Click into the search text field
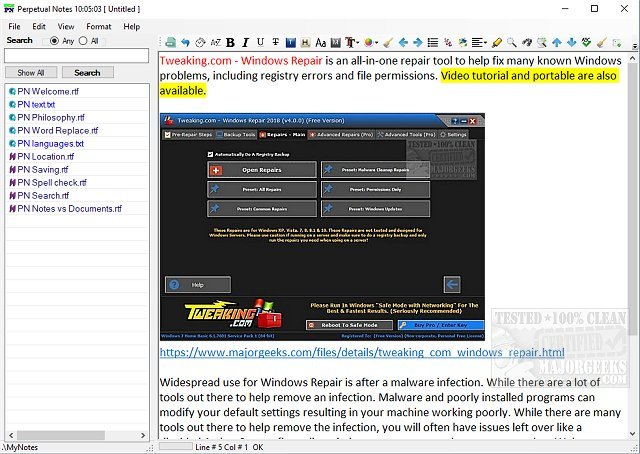The image size is (640, 454). [77, 56]
